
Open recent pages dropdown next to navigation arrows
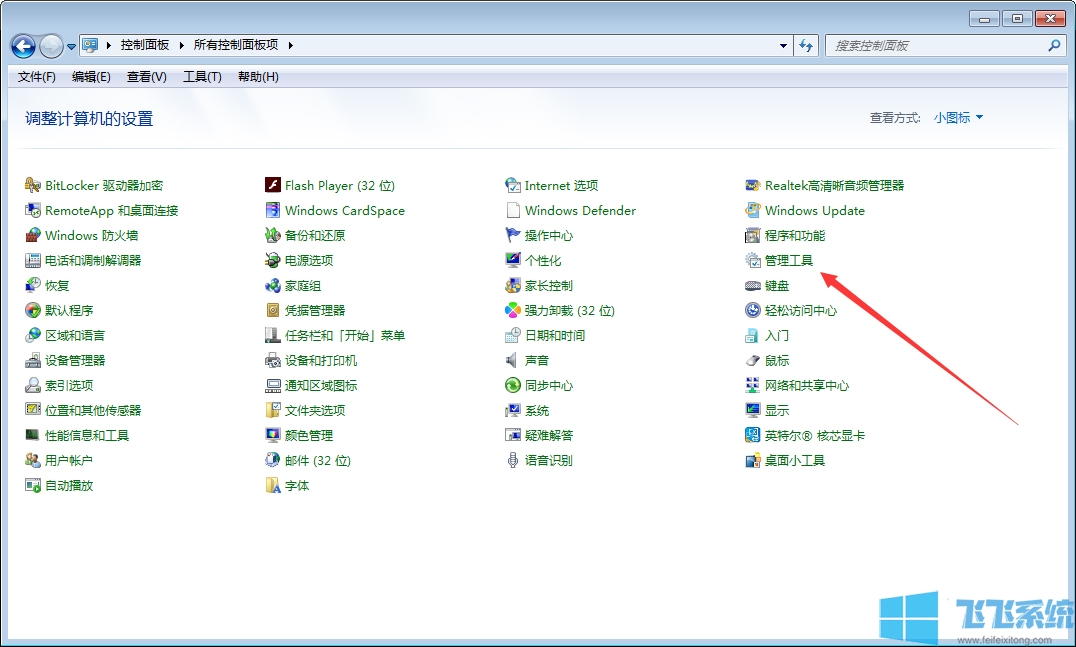(70, 45)
